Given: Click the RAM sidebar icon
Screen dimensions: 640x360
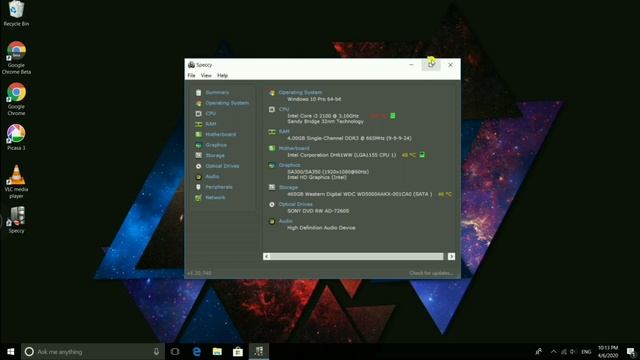Looking at the screenshot, I should click(198, 124).
